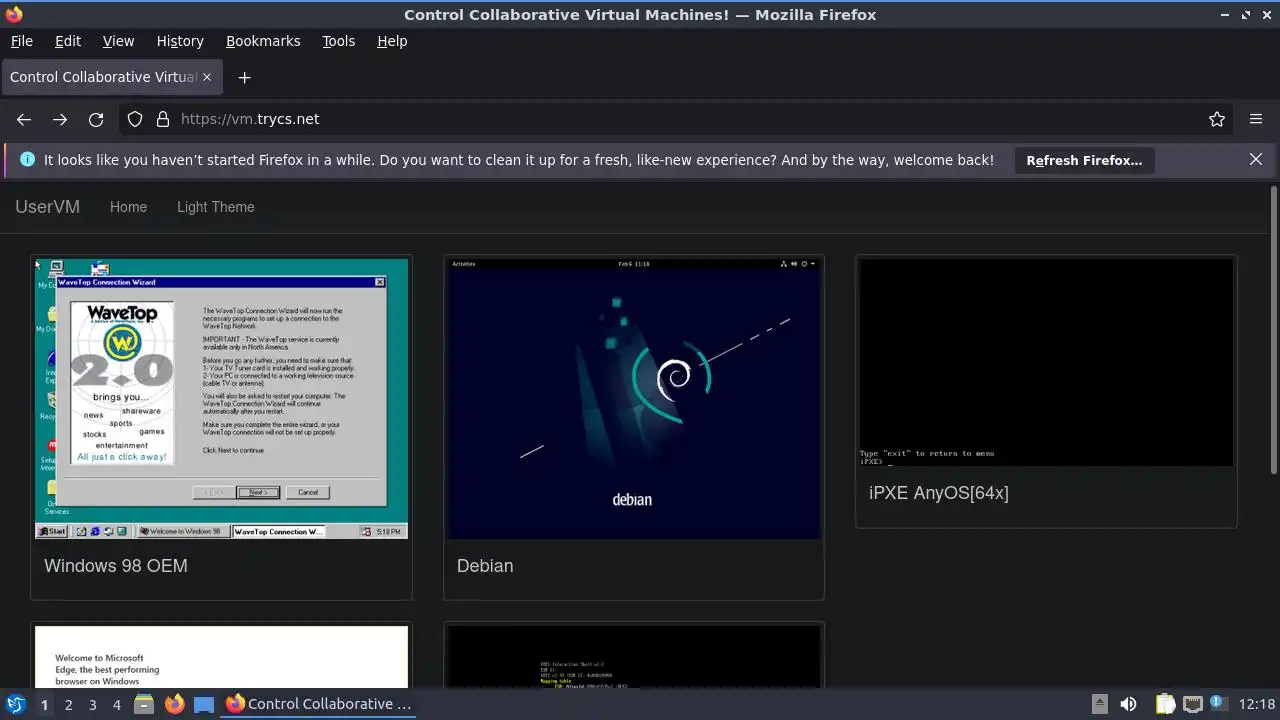Open the Debian VM title
The width and height of the screenshot is (1280, 720).
485,566
